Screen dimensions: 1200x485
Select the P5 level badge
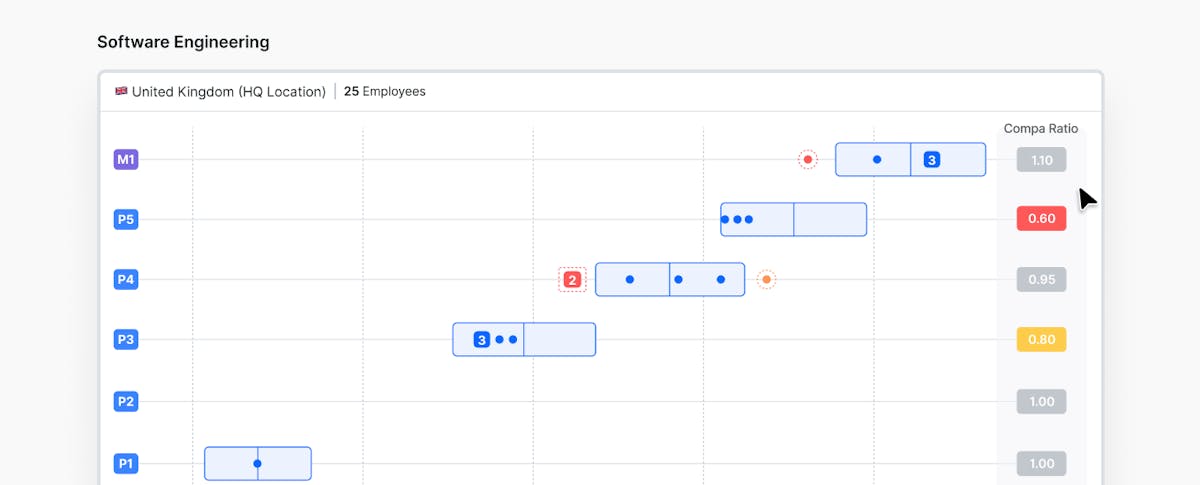coord(126,219)
